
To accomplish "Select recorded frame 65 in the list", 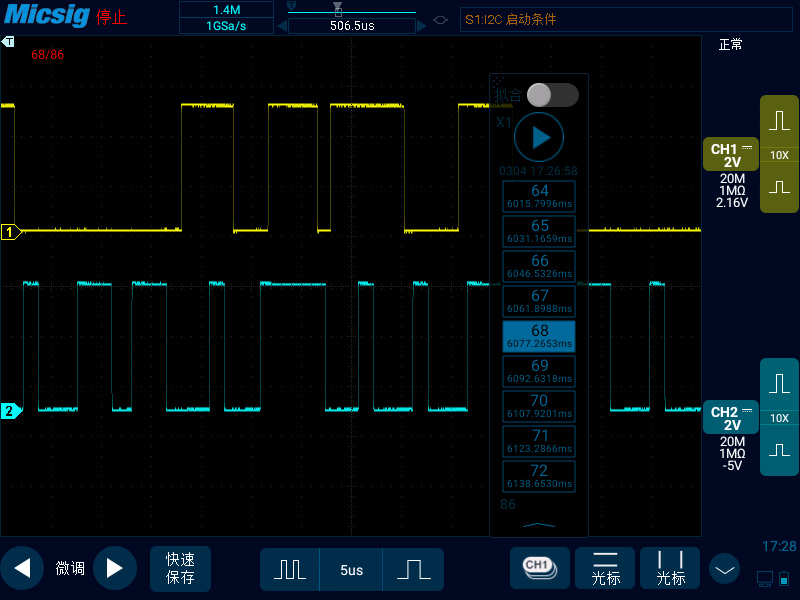I will tap(539, 231).
